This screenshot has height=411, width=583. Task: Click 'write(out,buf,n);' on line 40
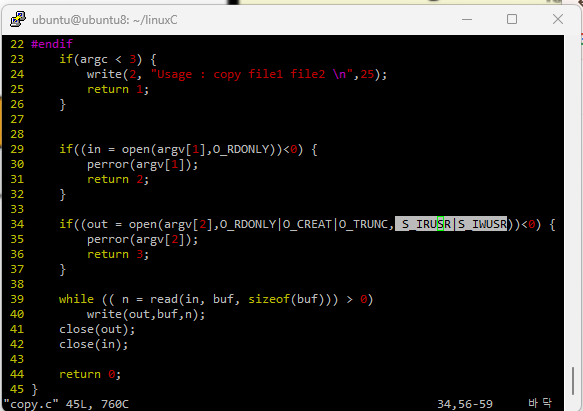pos(146,314)
